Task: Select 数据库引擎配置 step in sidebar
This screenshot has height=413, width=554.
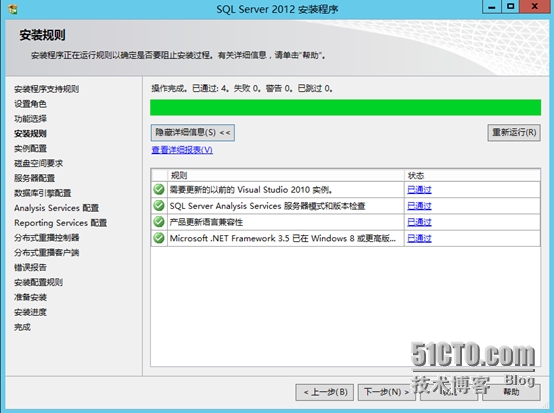Action: (43, 193)
